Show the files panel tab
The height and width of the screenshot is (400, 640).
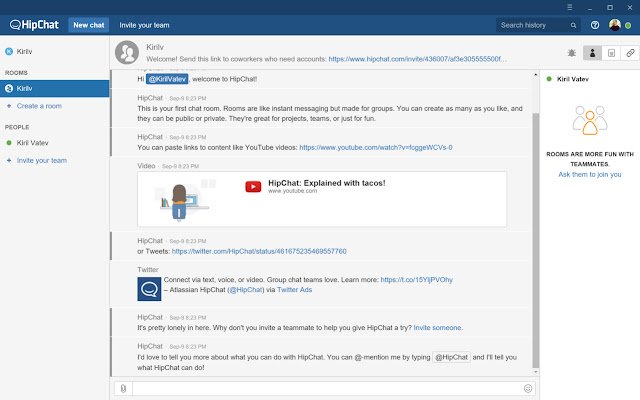(x=611, y=53)
